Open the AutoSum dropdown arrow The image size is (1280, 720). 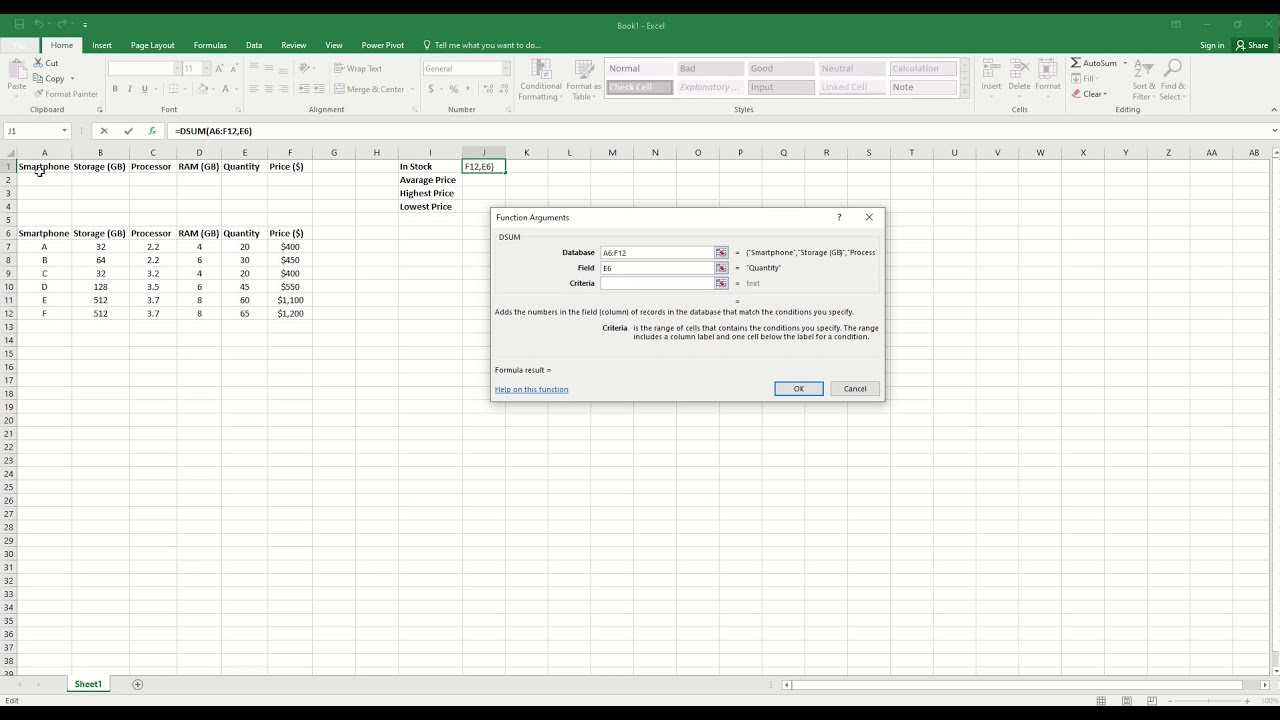(x=1125, y=63)
